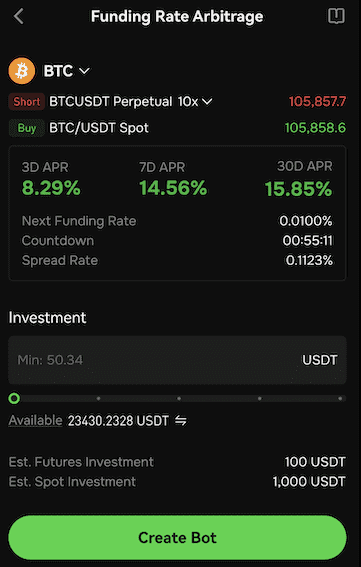Viewport: 361px width, 567px height.
Task: Set the investment slider to second dot
Action: click(x=98, y=398)
